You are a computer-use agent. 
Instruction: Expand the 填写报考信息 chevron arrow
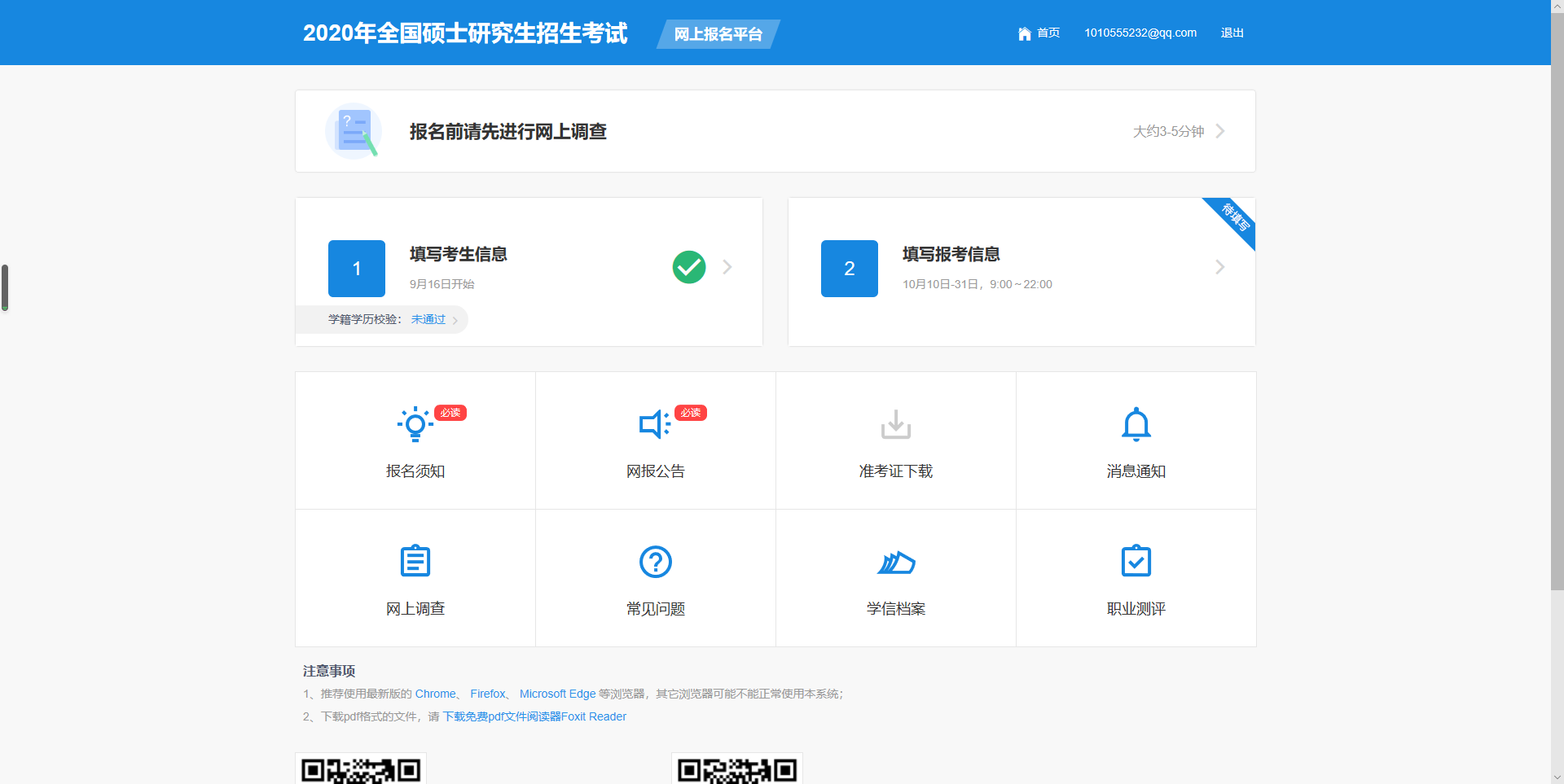[1219, 267]
